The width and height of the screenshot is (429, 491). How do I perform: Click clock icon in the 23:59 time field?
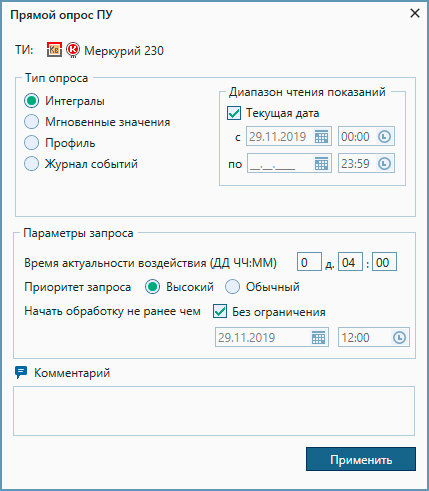pyautogui.click(x=384, y=163)
